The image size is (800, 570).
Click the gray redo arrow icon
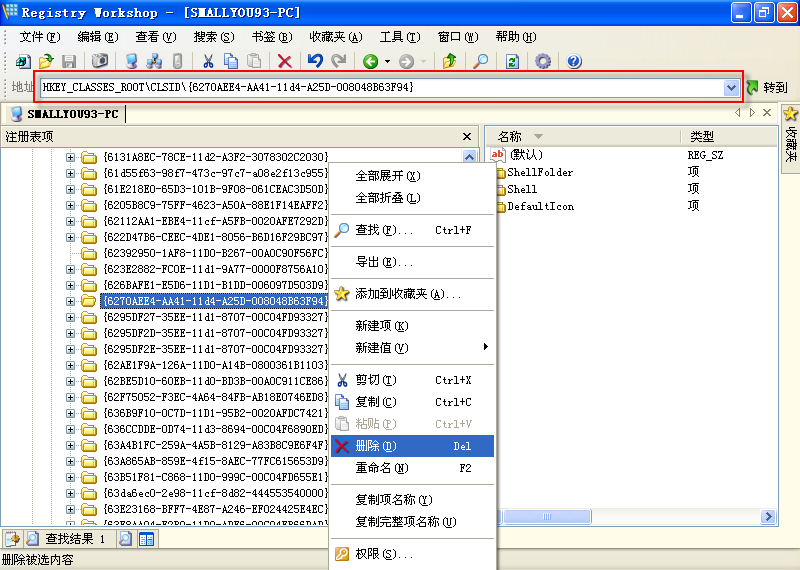click(x=338, y=61)
